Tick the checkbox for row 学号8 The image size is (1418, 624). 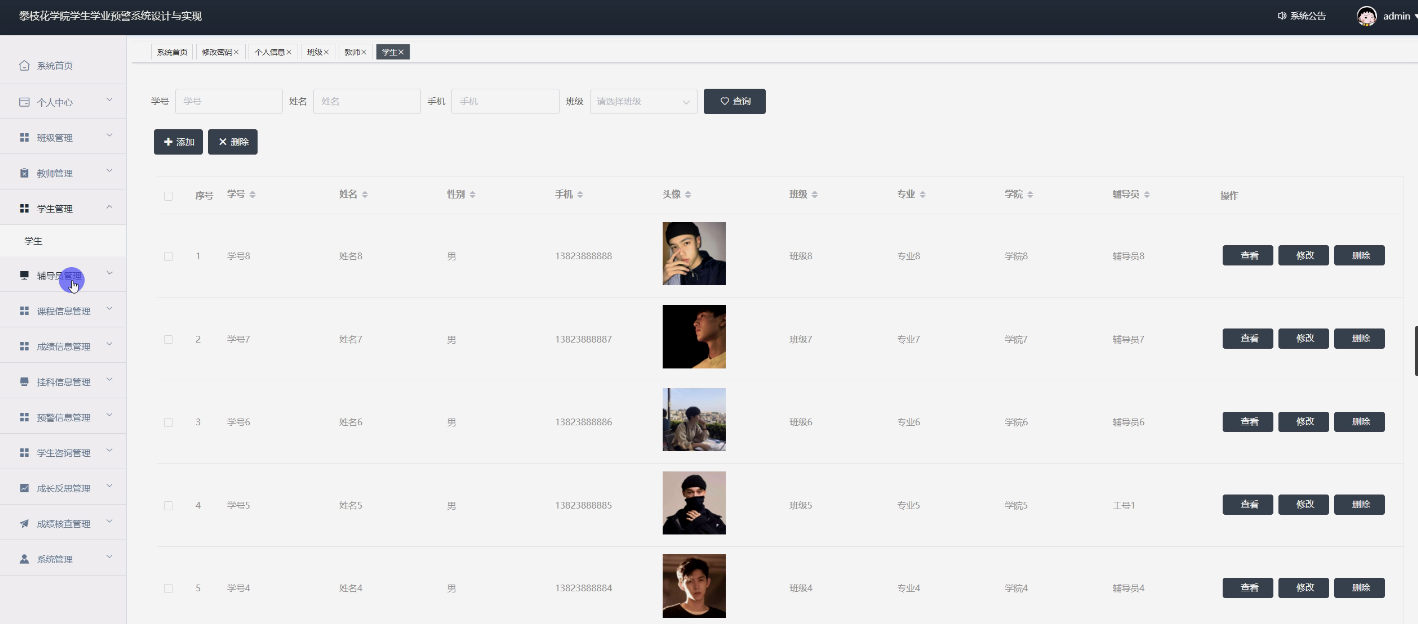click(168, 256)
